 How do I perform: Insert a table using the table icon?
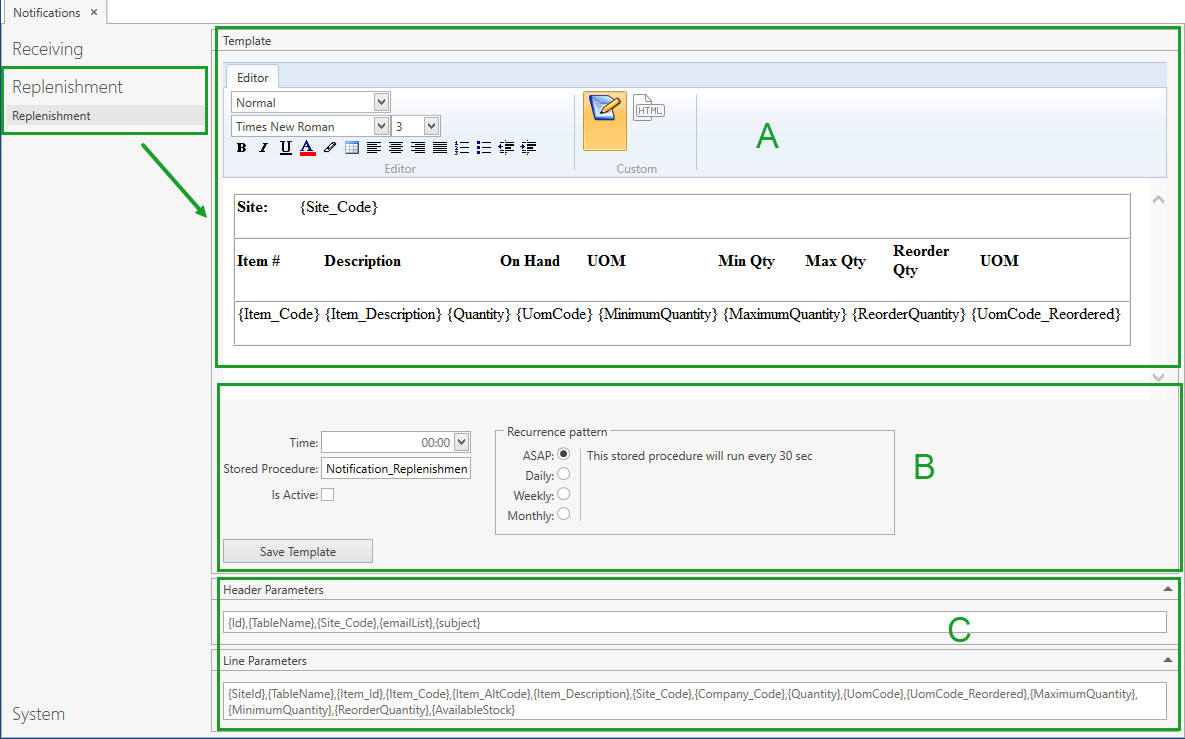[x=352, y=148]
